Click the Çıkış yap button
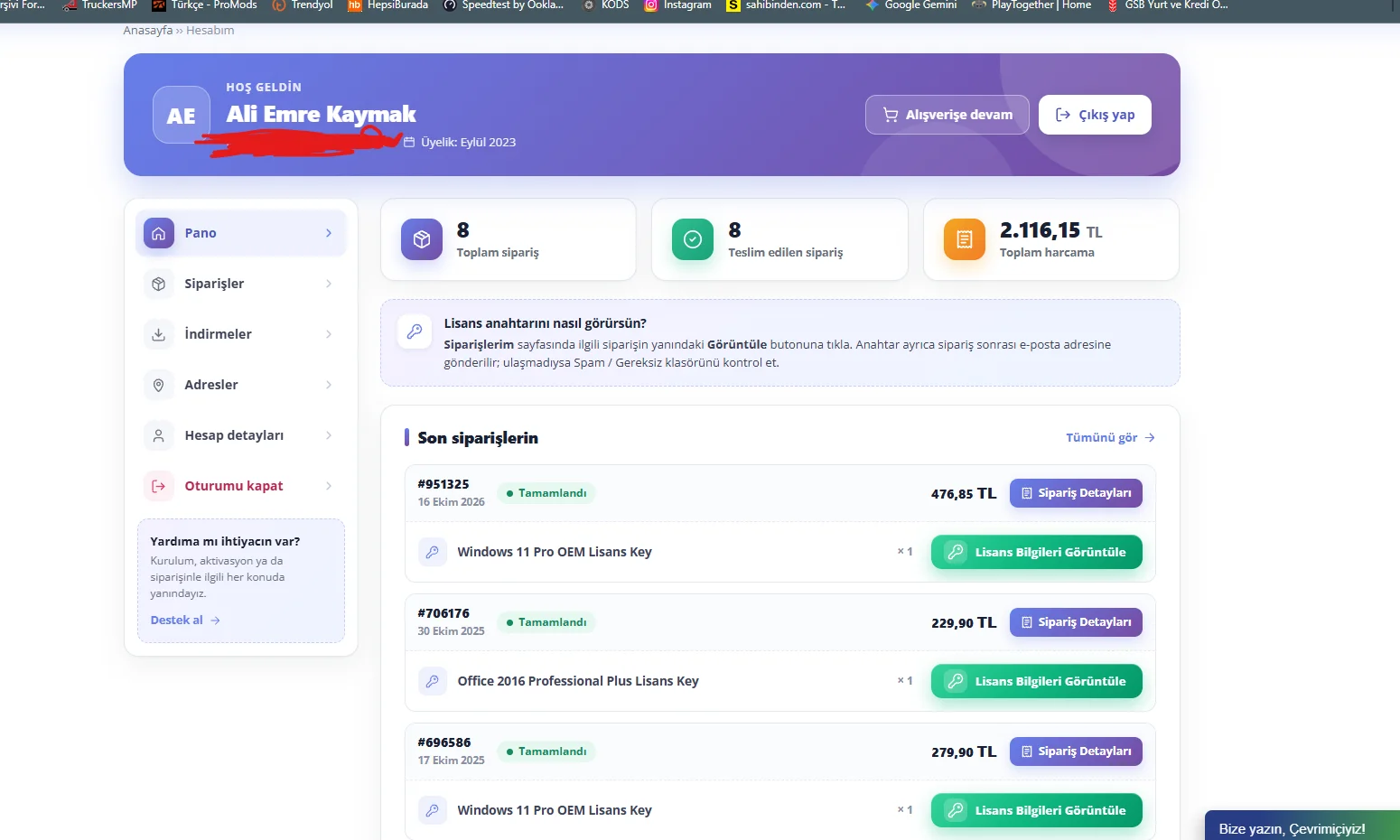The width and height of the screenshot is (1400, 840). click(x=1095, y=115)
